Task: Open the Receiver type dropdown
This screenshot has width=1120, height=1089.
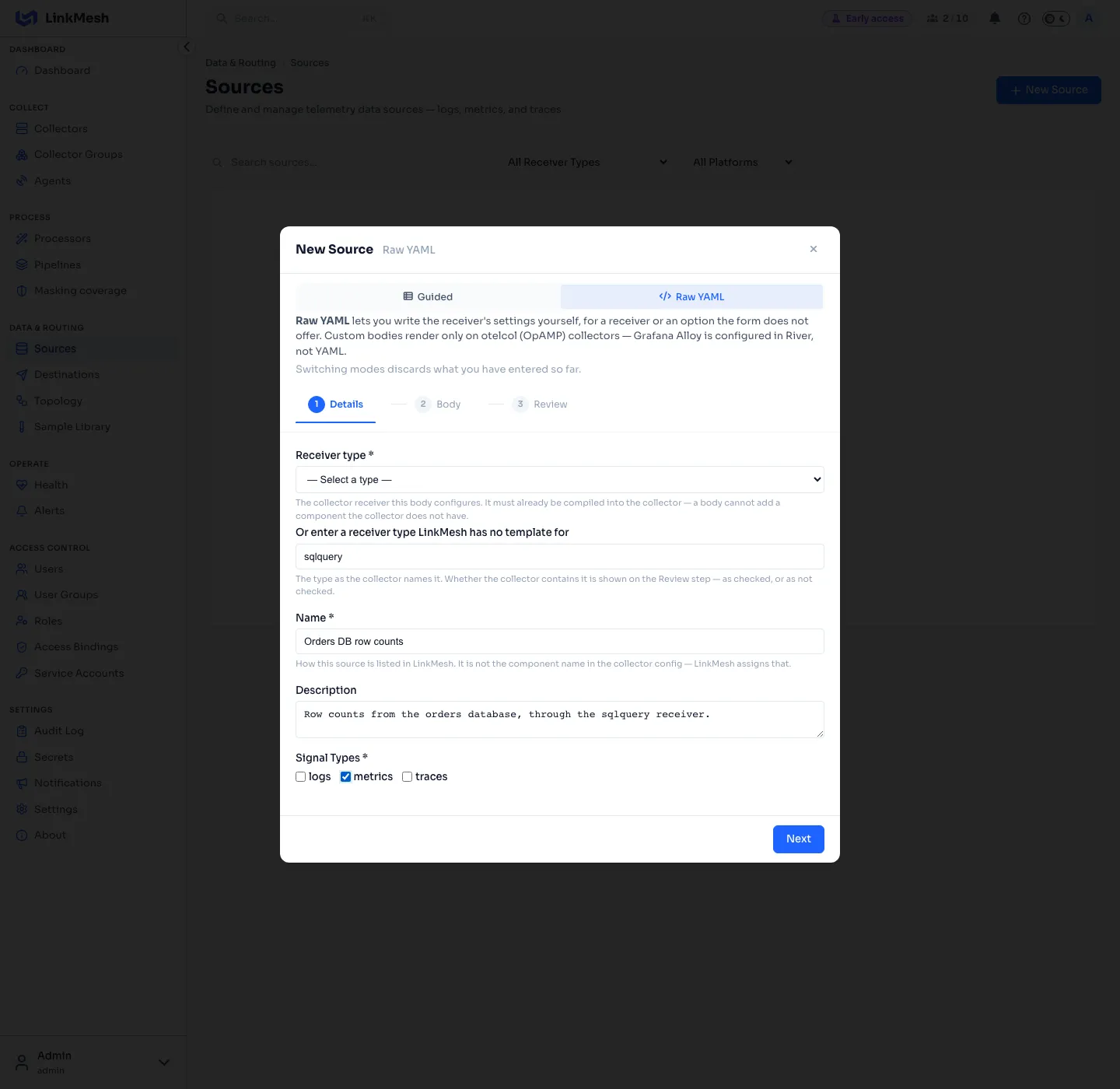Action: 560,479
